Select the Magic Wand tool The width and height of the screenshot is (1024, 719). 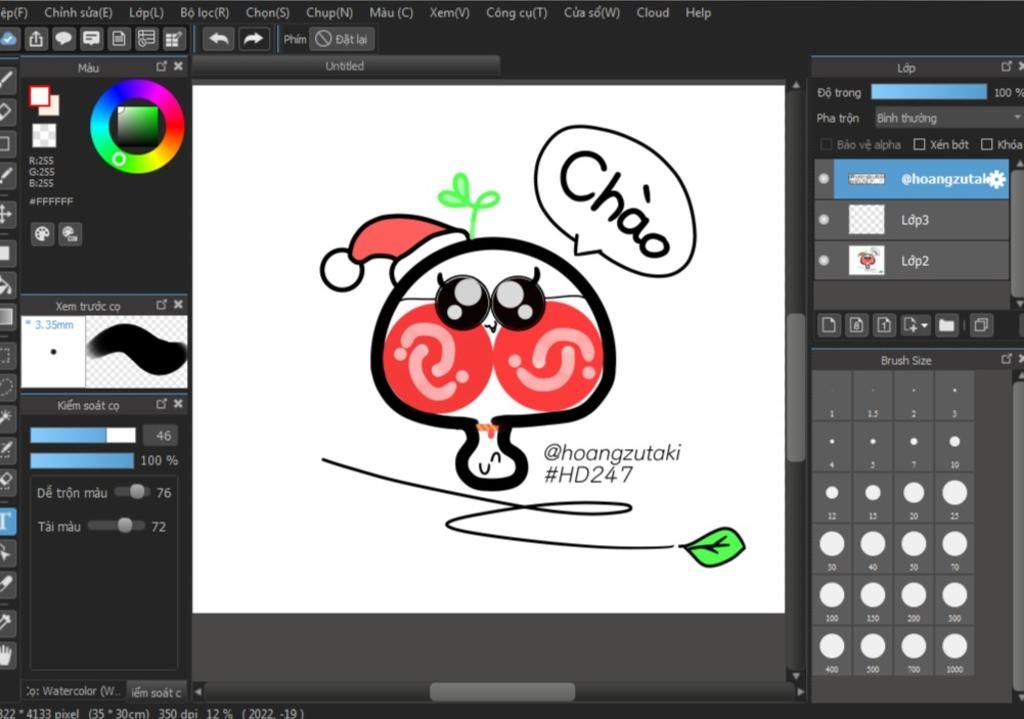tap(7, 417)
